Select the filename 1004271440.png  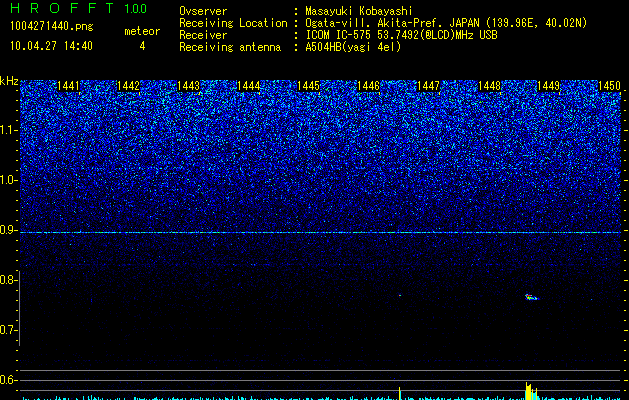tap(52, 27)
